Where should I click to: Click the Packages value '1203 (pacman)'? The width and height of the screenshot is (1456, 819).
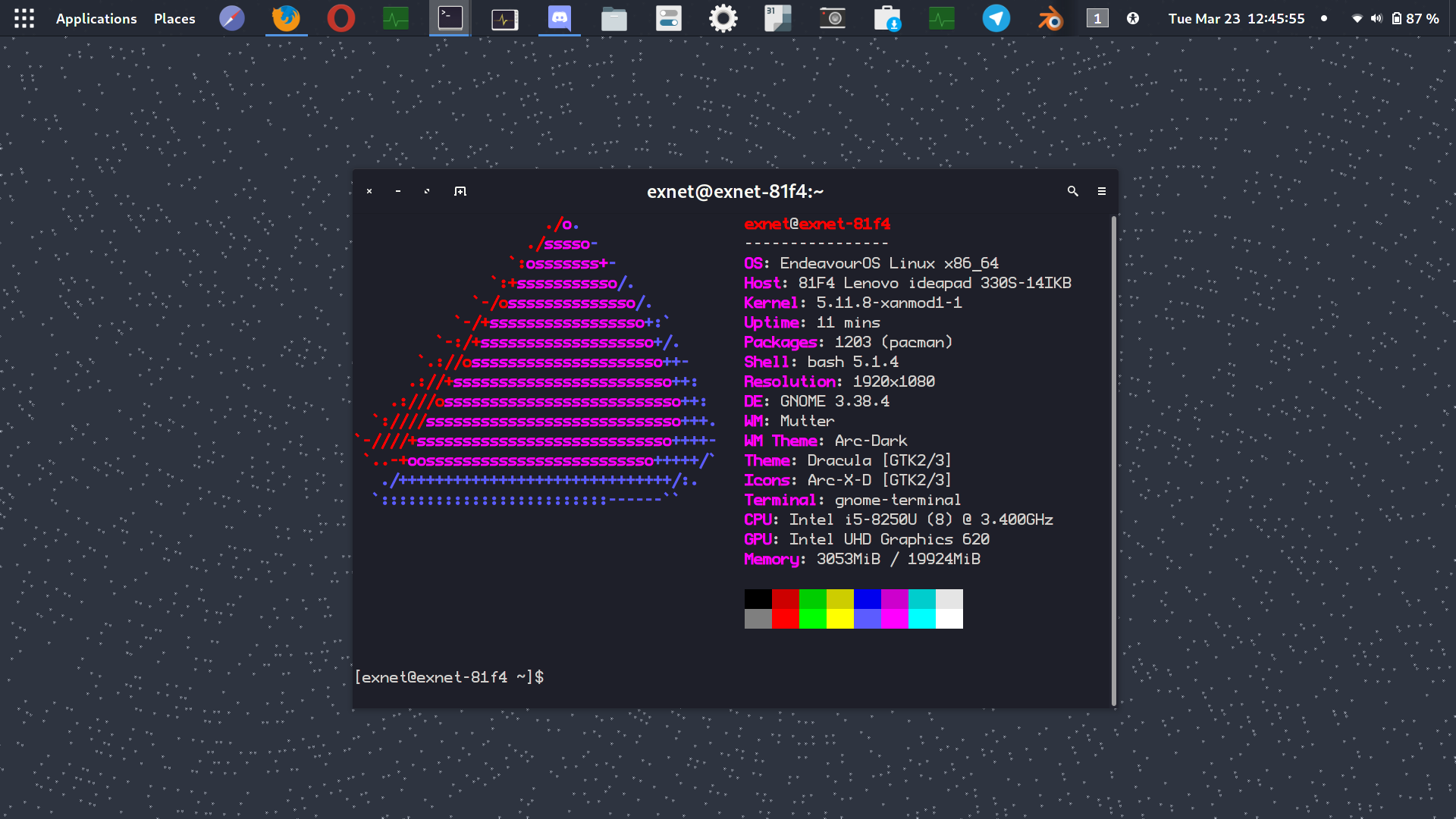pyautogui.click(x=893, y=342)
